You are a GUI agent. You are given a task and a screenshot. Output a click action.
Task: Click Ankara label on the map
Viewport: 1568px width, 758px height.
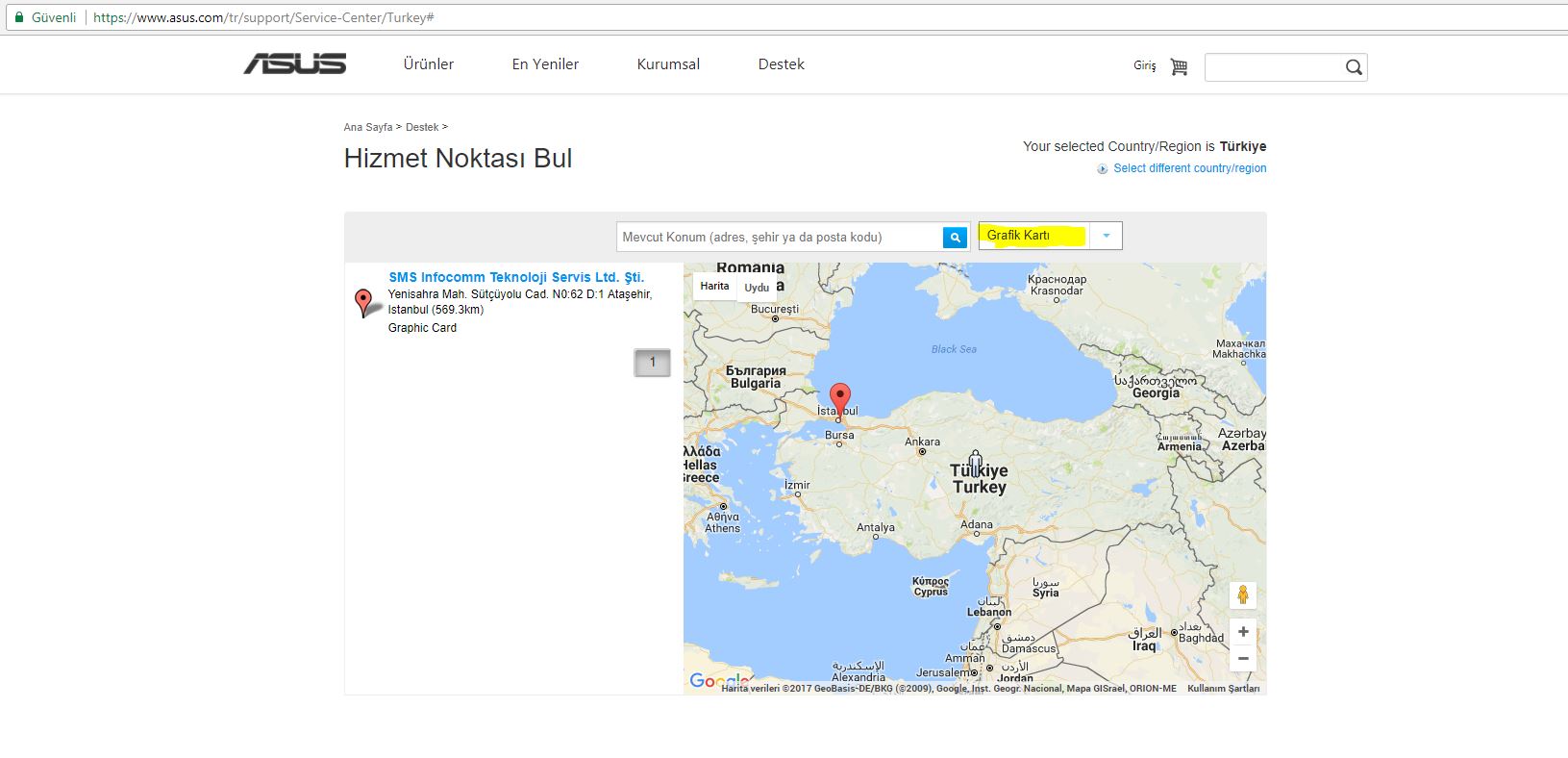(x=922, y=442)
